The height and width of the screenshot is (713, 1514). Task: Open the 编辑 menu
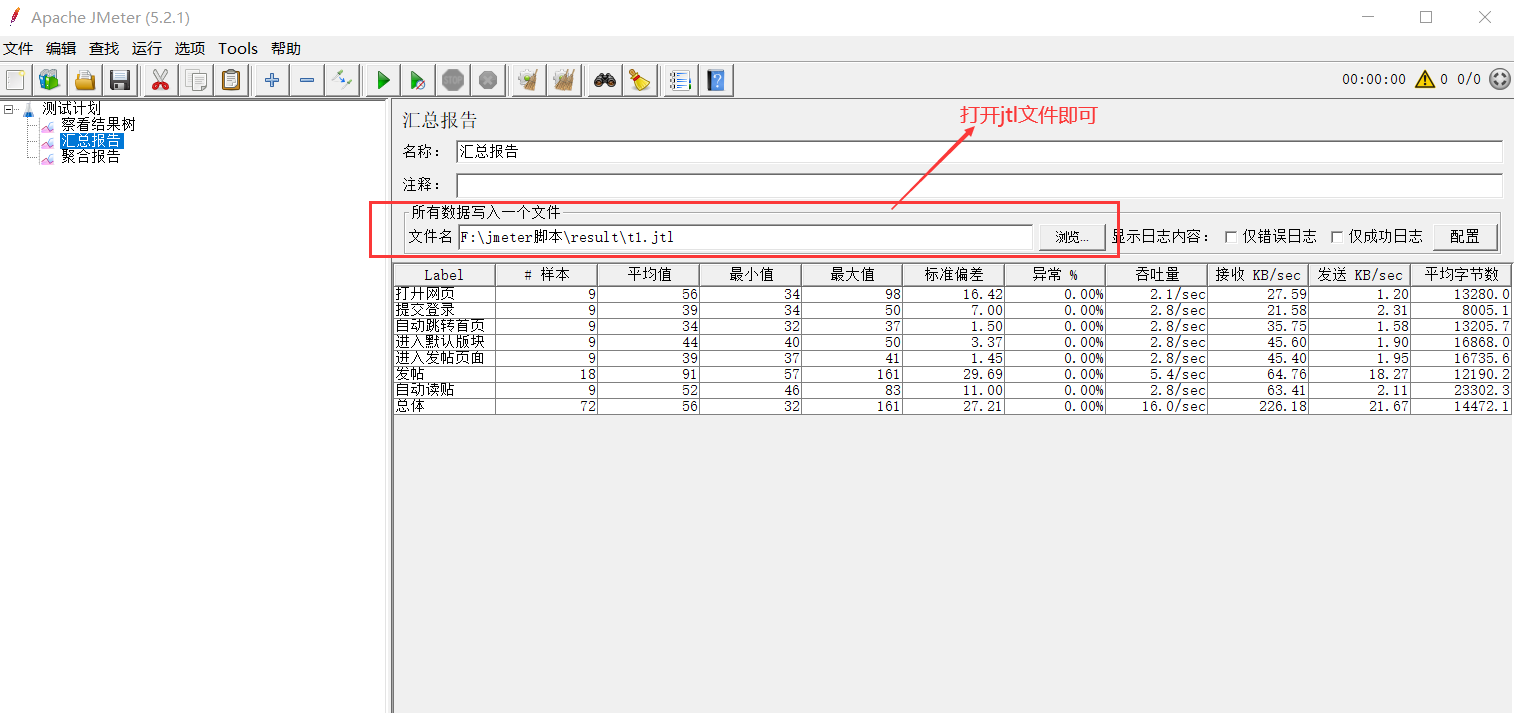61,48
